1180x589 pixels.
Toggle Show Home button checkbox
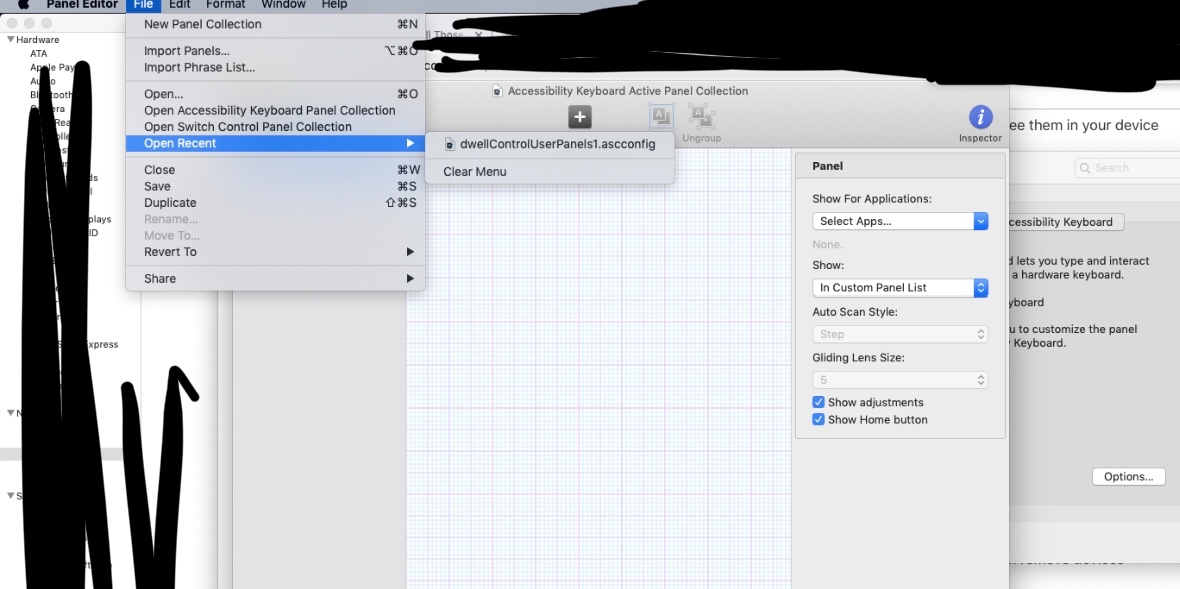pos(819,420)
